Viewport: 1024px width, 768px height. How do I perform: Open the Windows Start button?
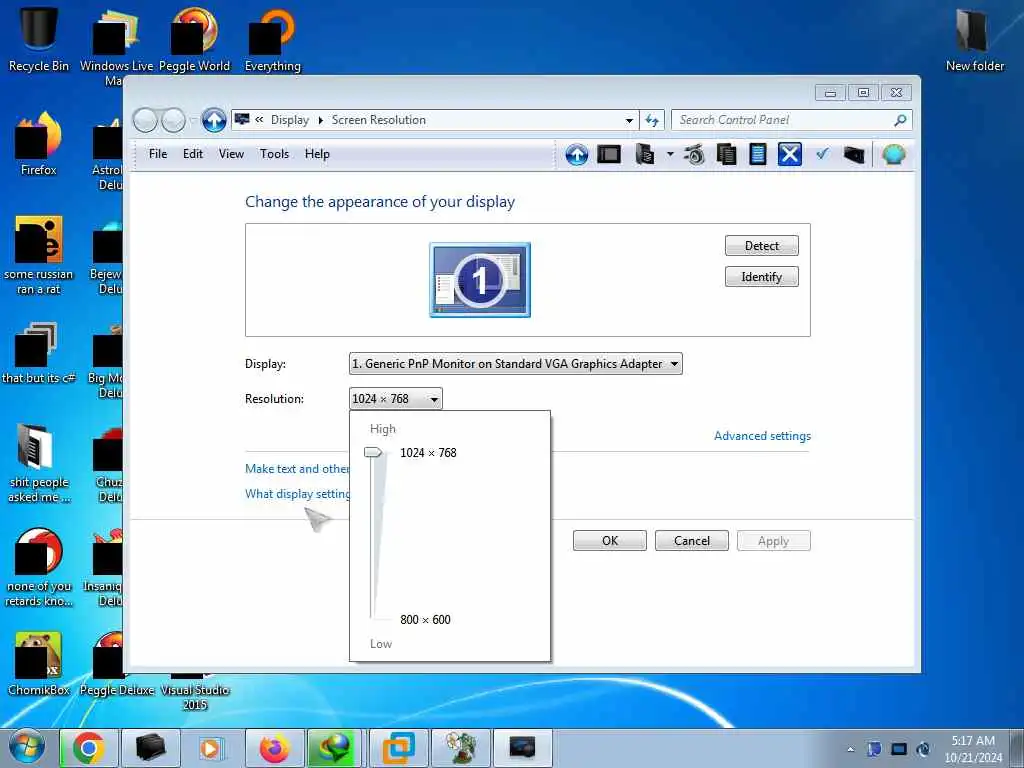click(x=27, y=748)
